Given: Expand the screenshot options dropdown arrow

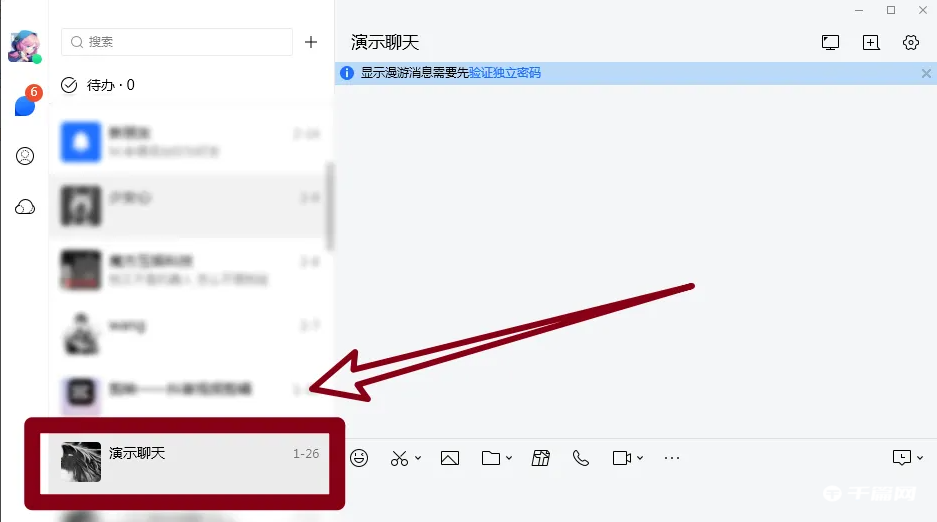Looking at the screenshot, I should pos(418,458).
